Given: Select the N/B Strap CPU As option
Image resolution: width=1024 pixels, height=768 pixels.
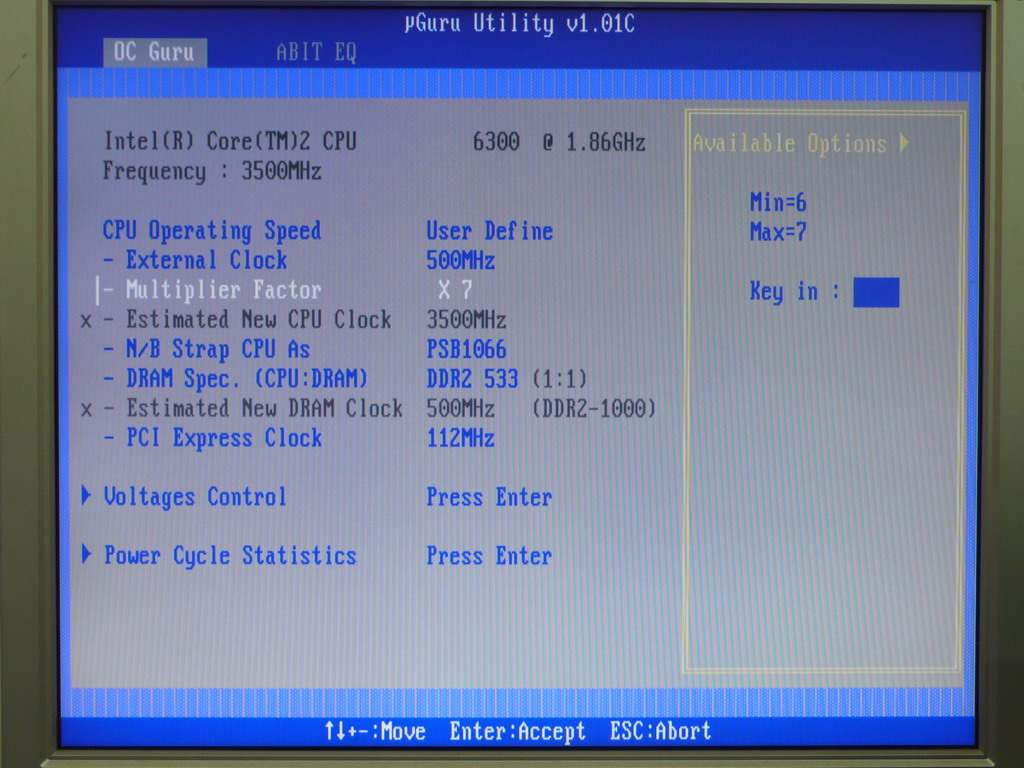Looking at the screenshot, I should point(218,349).
